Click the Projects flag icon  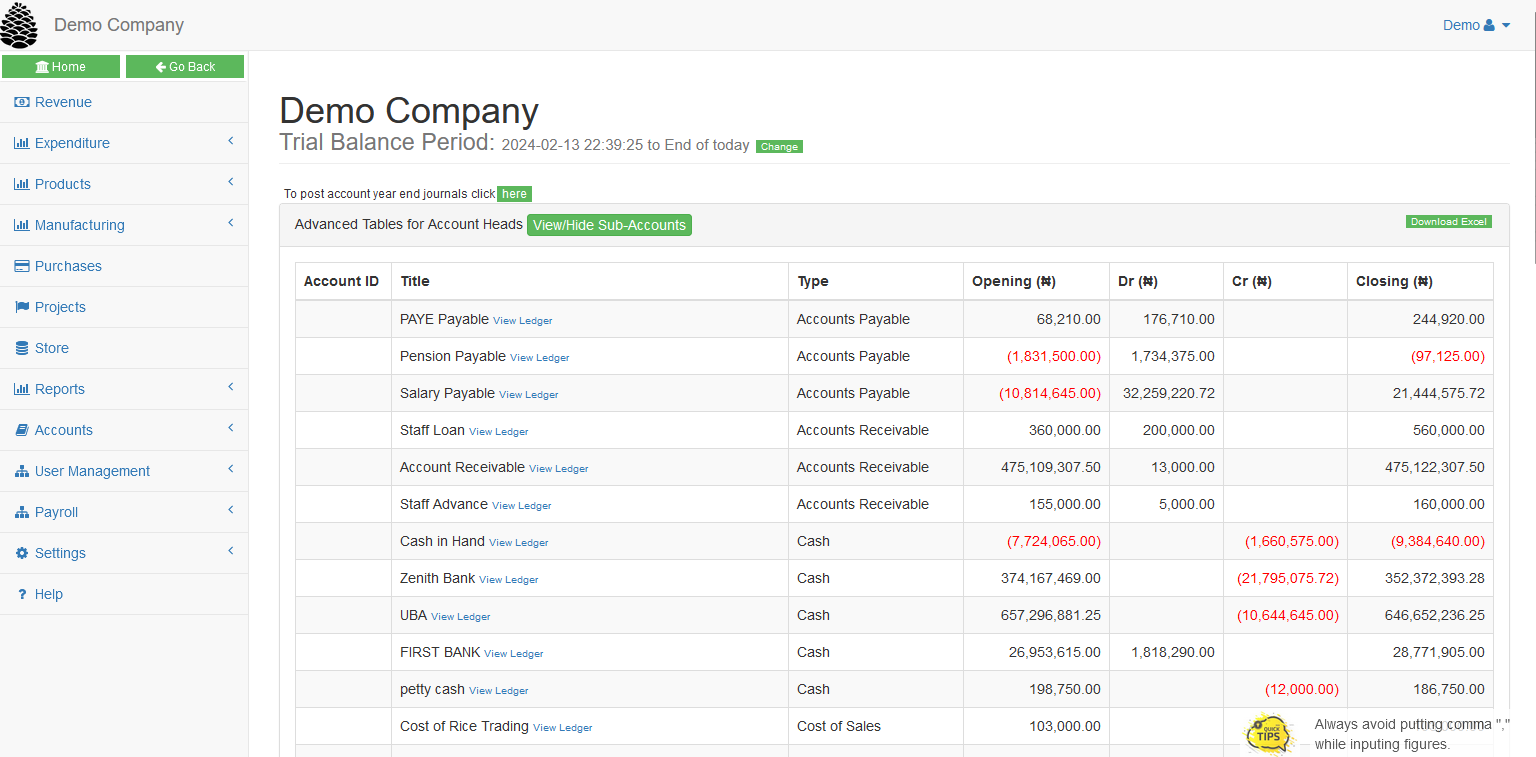(22, 307)
